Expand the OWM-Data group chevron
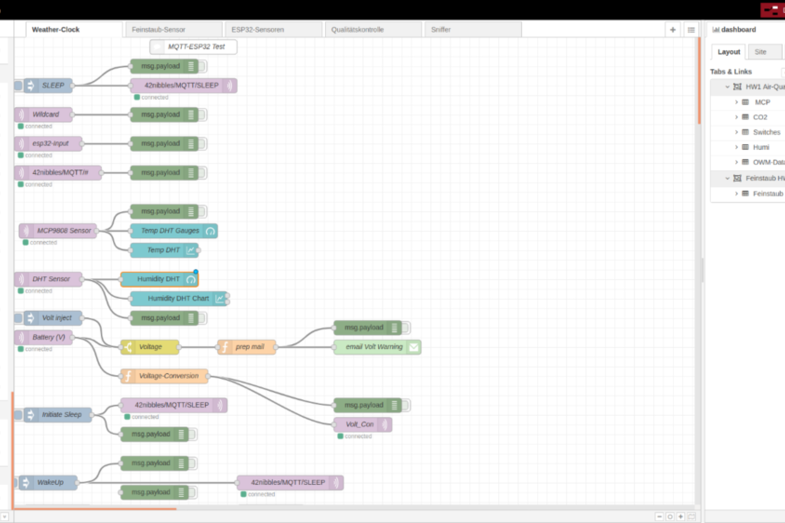This screenshot has width=785, height=523. pos(736,162)
